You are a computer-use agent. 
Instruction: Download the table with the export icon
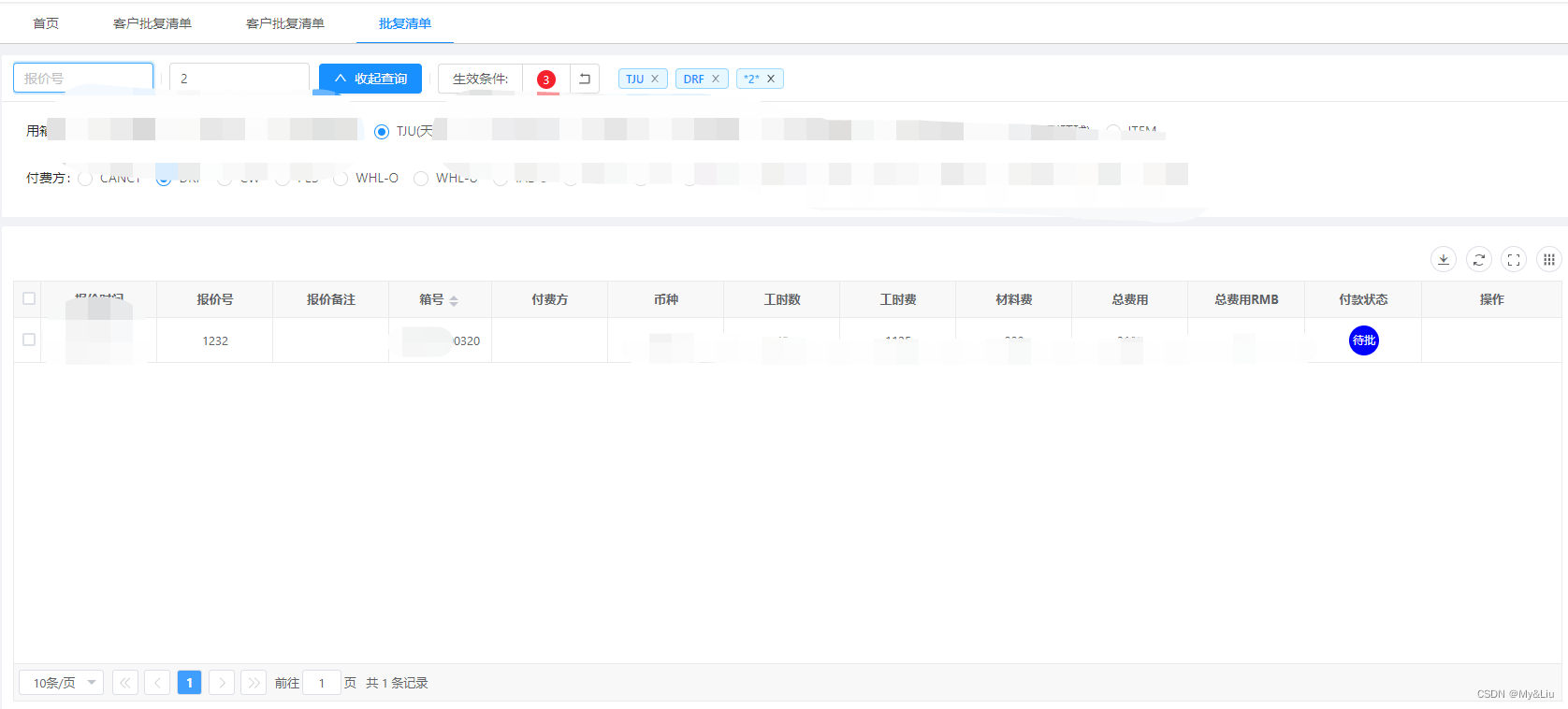tap(1444, 259)
